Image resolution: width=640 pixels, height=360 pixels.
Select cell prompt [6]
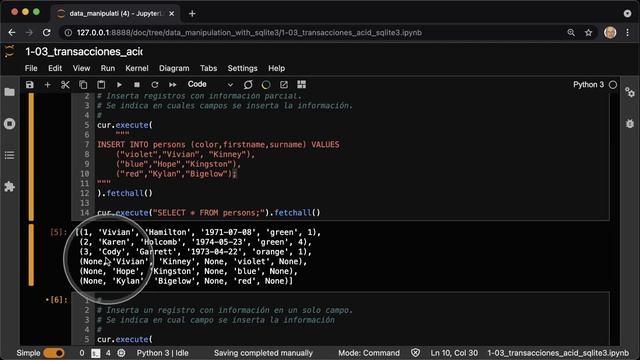56,300
